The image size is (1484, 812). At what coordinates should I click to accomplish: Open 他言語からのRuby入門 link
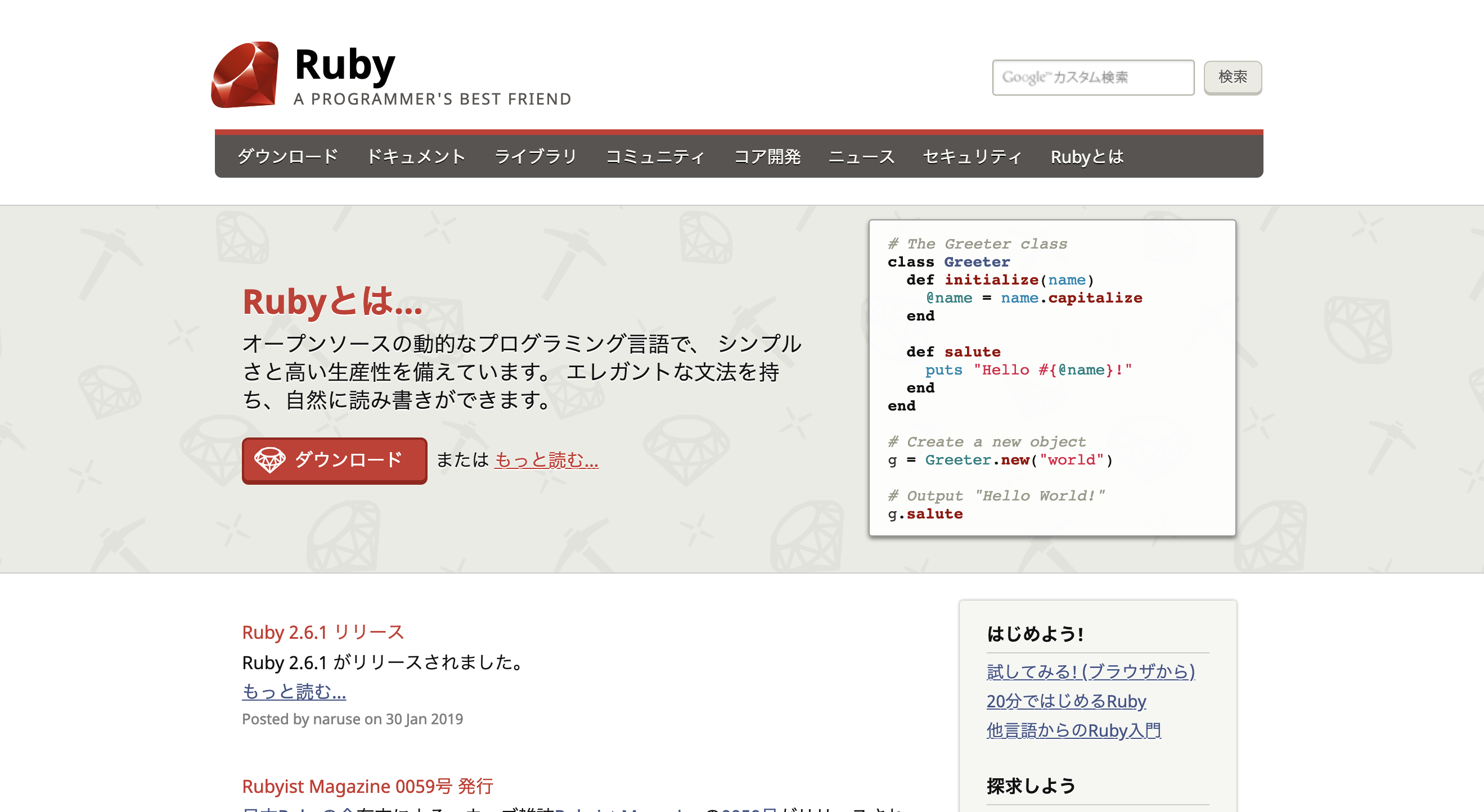[1074, 730]
